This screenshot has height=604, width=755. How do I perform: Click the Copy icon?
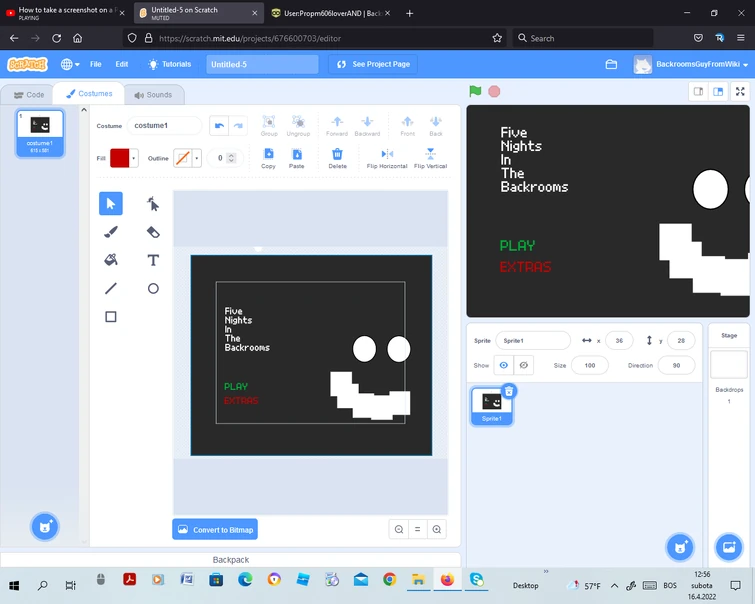268,158
